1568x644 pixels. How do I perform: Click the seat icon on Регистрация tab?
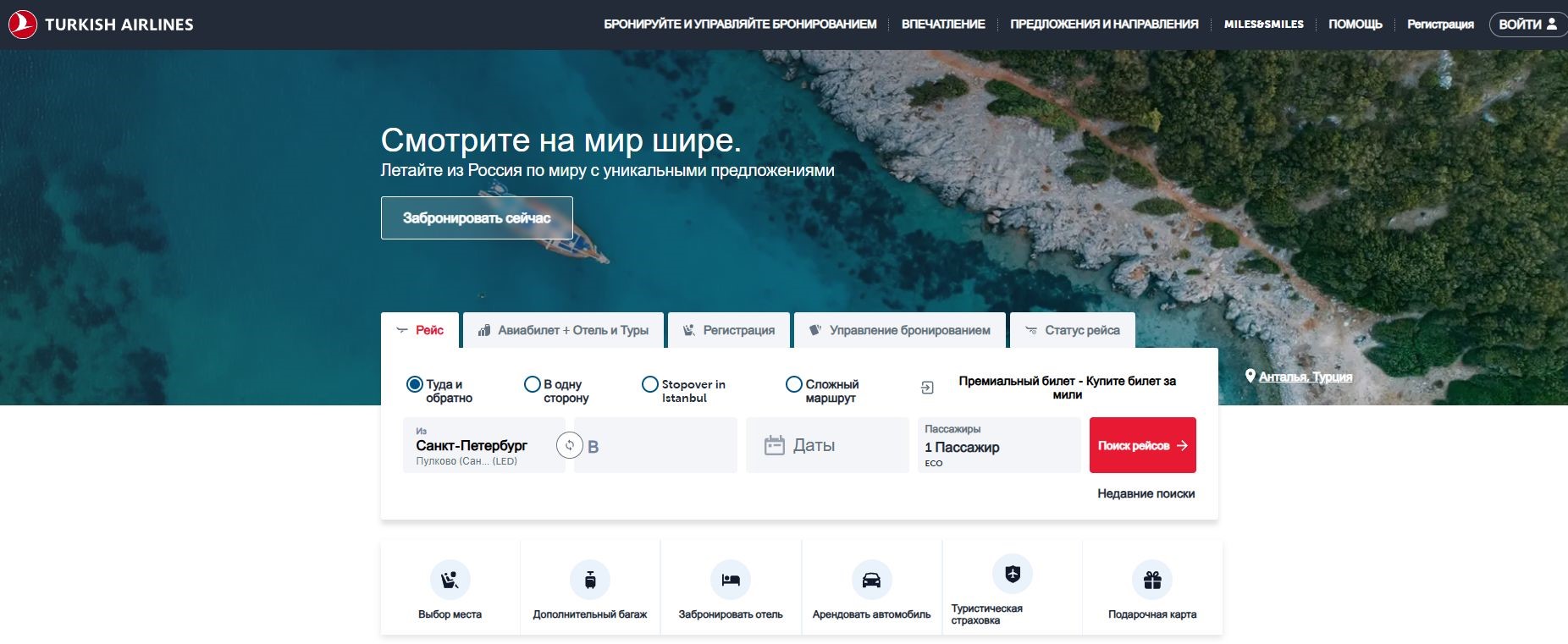tap(689, 330)
